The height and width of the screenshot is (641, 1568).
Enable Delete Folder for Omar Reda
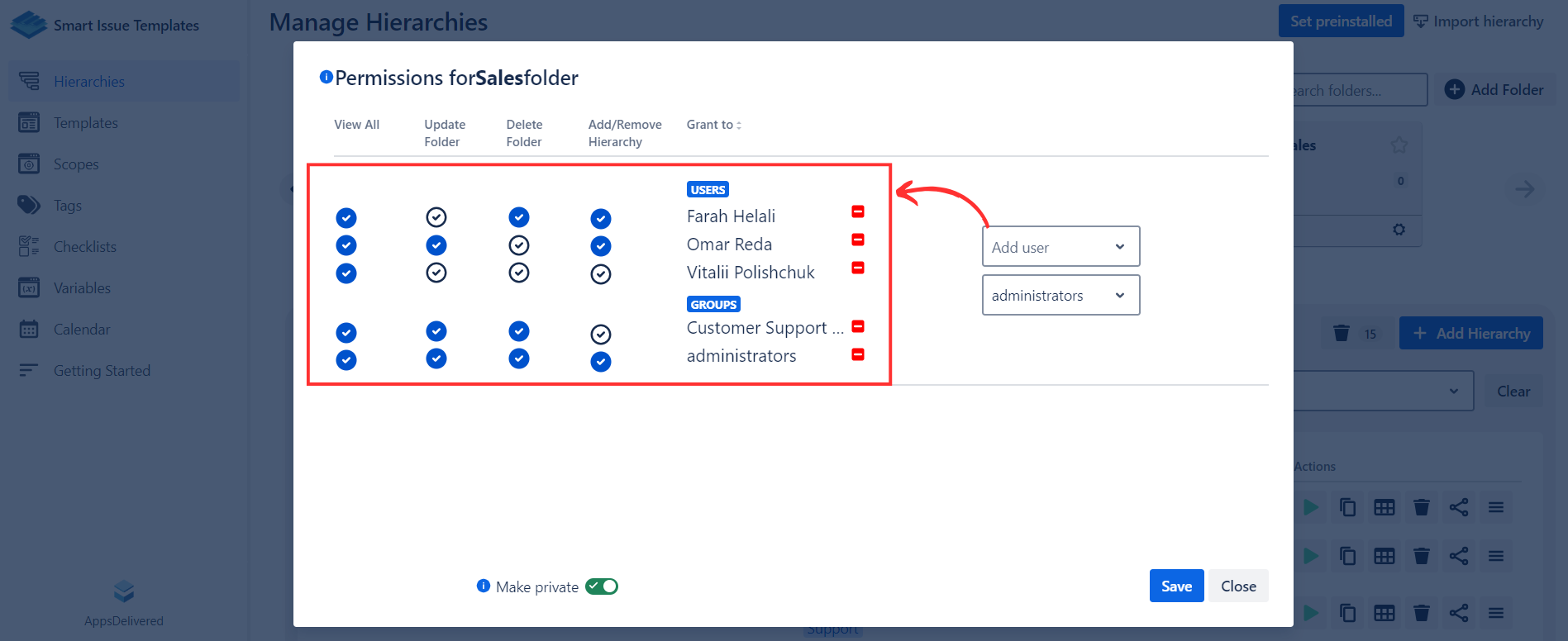(x=519, y=245)
